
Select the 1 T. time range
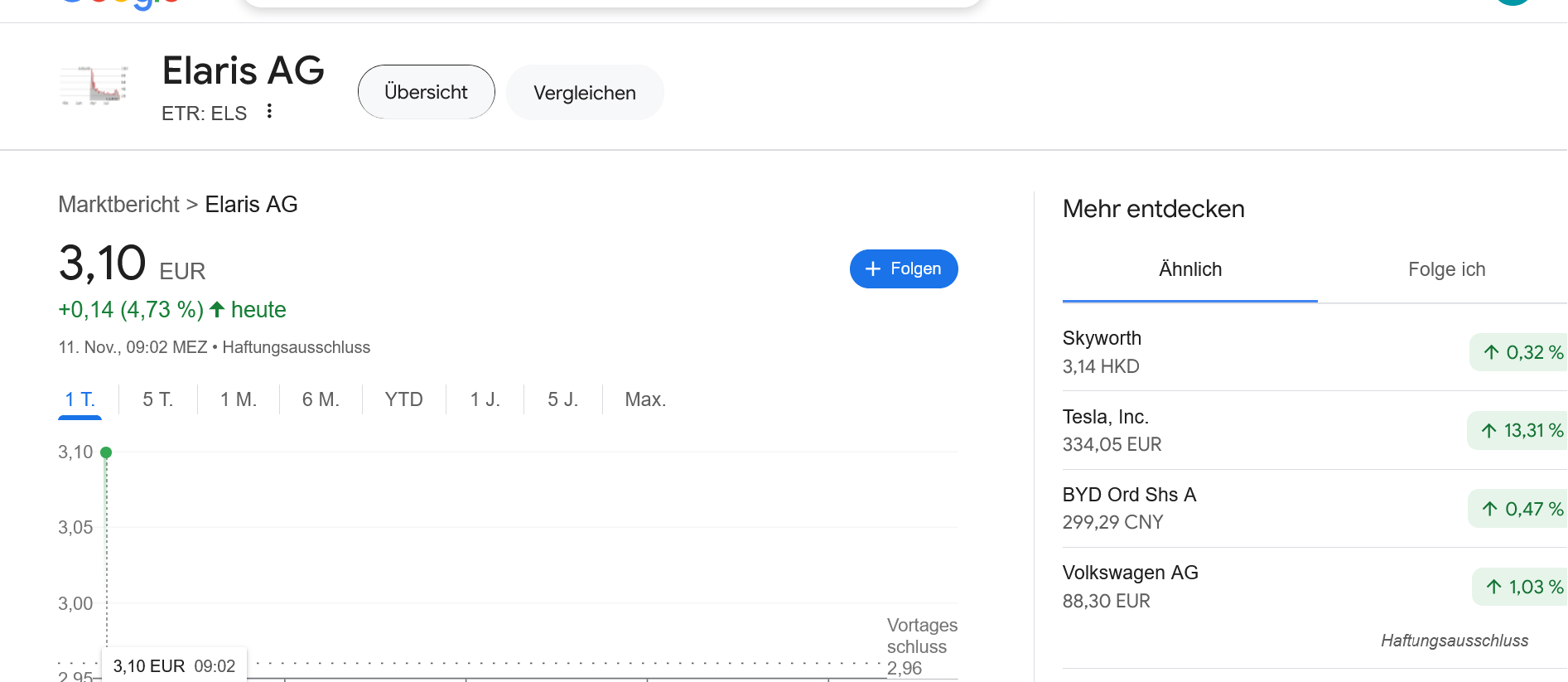point(80,399)
